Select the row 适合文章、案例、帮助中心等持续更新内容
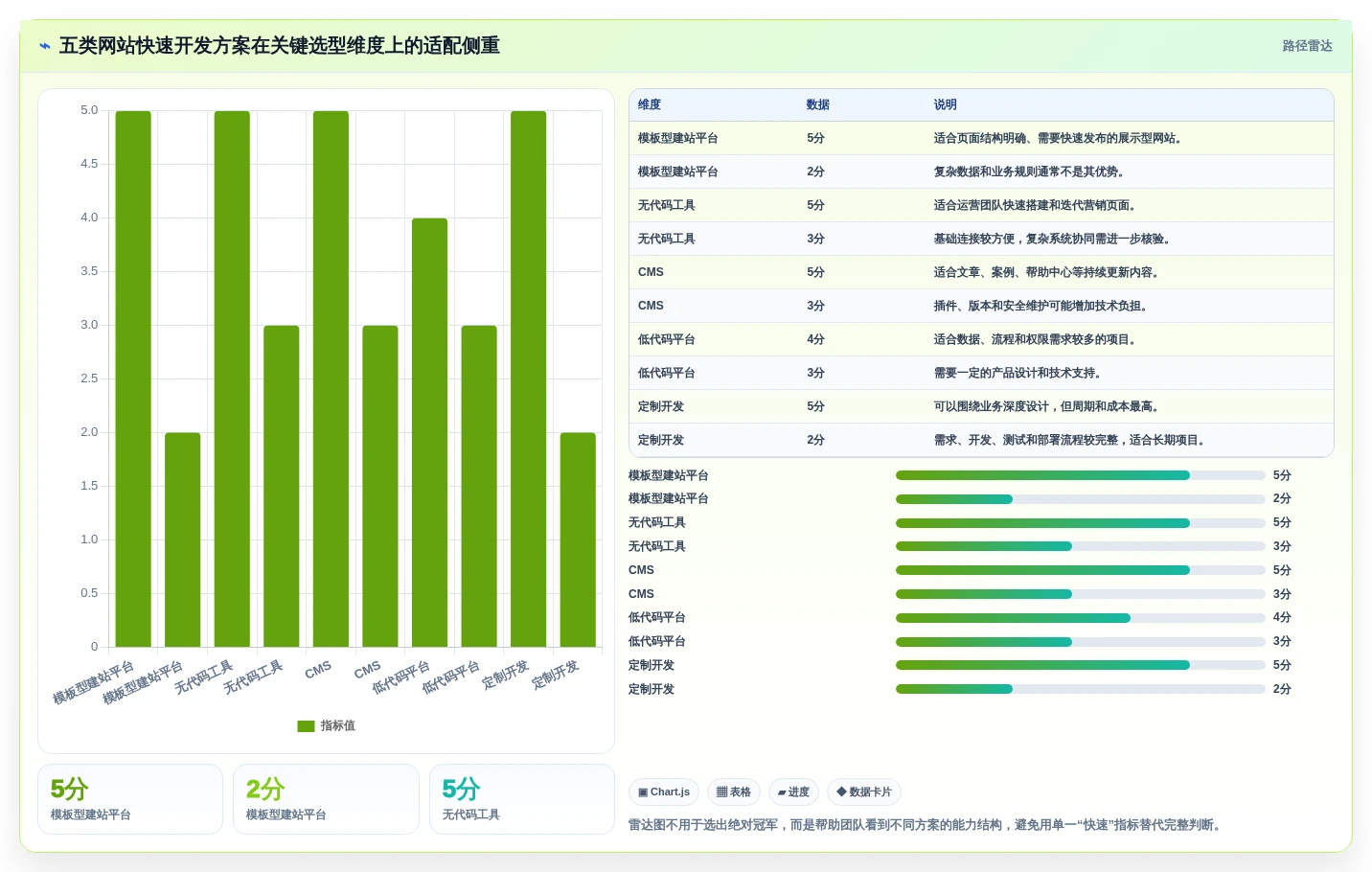This screenshot has width=1372, height=872. 981,272
